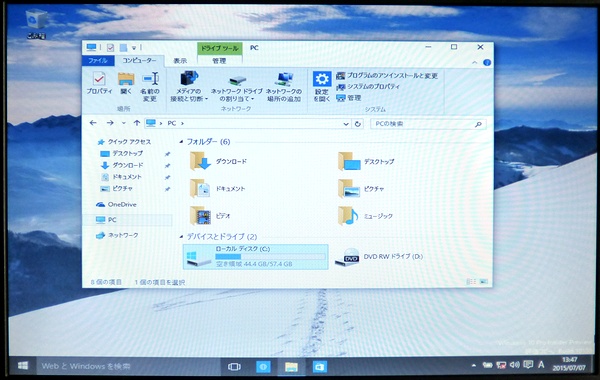Collapse the Devices and drives (デバイスとドライブ) group
This screenshot has height=380, width=600.
181,236
